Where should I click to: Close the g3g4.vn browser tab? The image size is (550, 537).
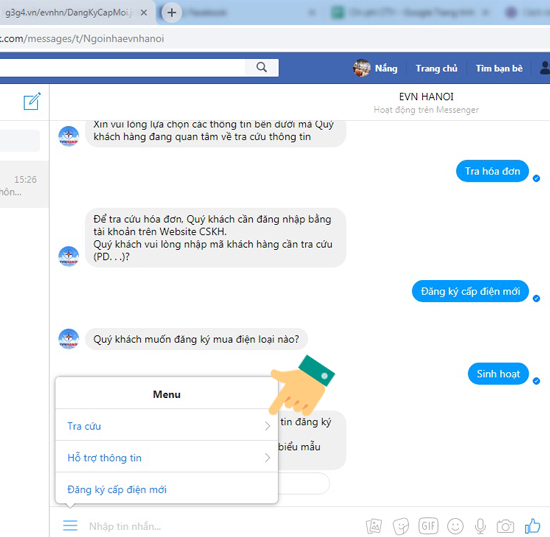click(143, 13)
